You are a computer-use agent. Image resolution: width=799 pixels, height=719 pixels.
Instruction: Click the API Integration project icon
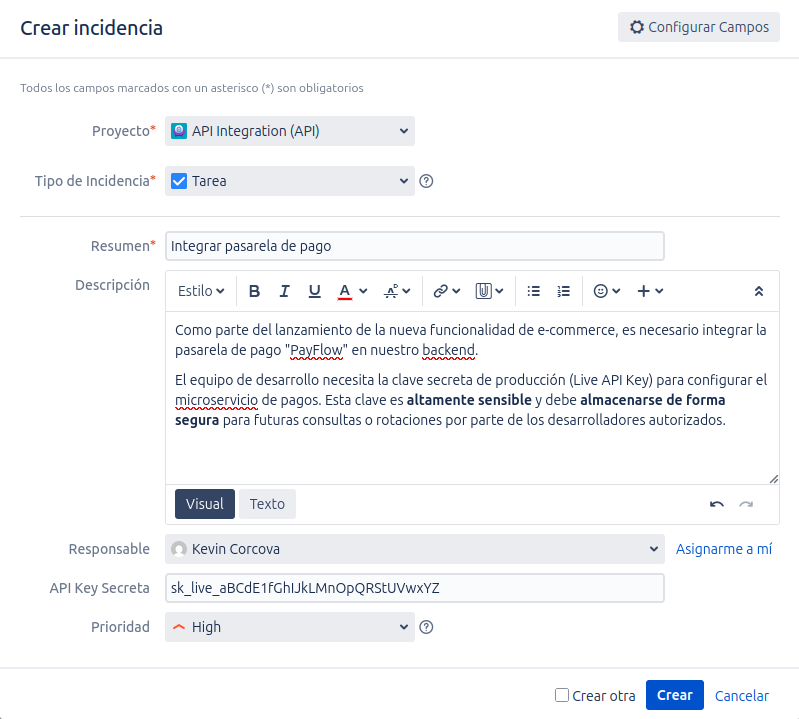point(179,131)
